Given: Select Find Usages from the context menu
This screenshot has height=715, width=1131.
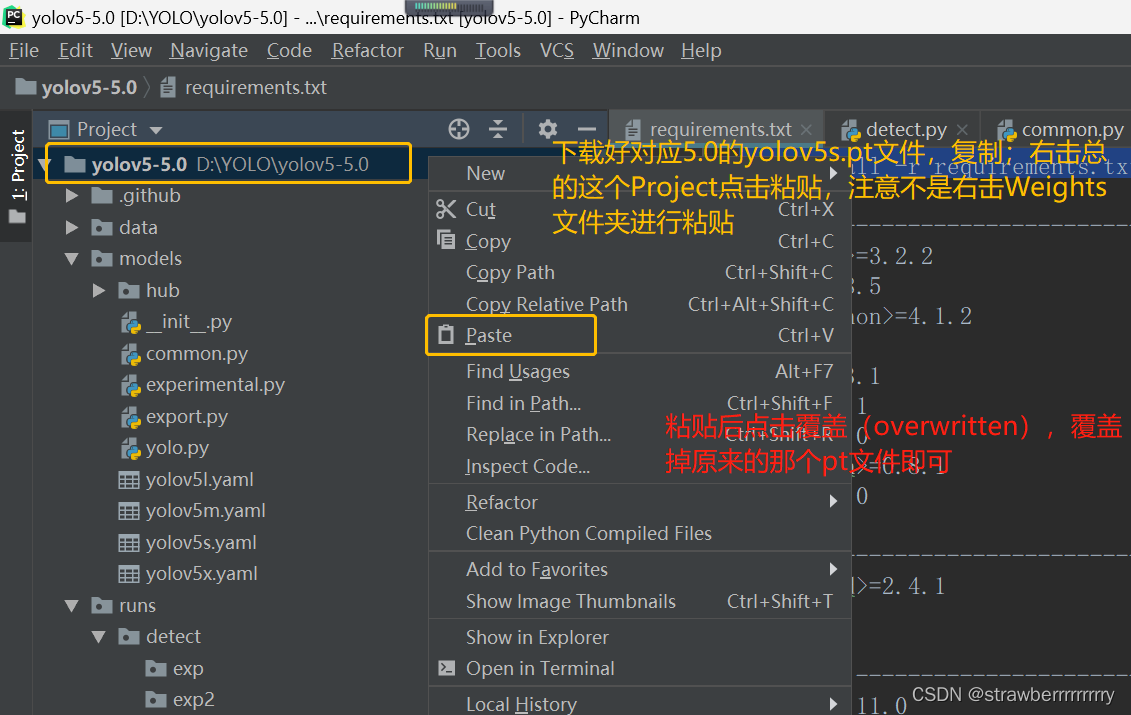Looking at the screenshot, I should (x=517, y=371).
